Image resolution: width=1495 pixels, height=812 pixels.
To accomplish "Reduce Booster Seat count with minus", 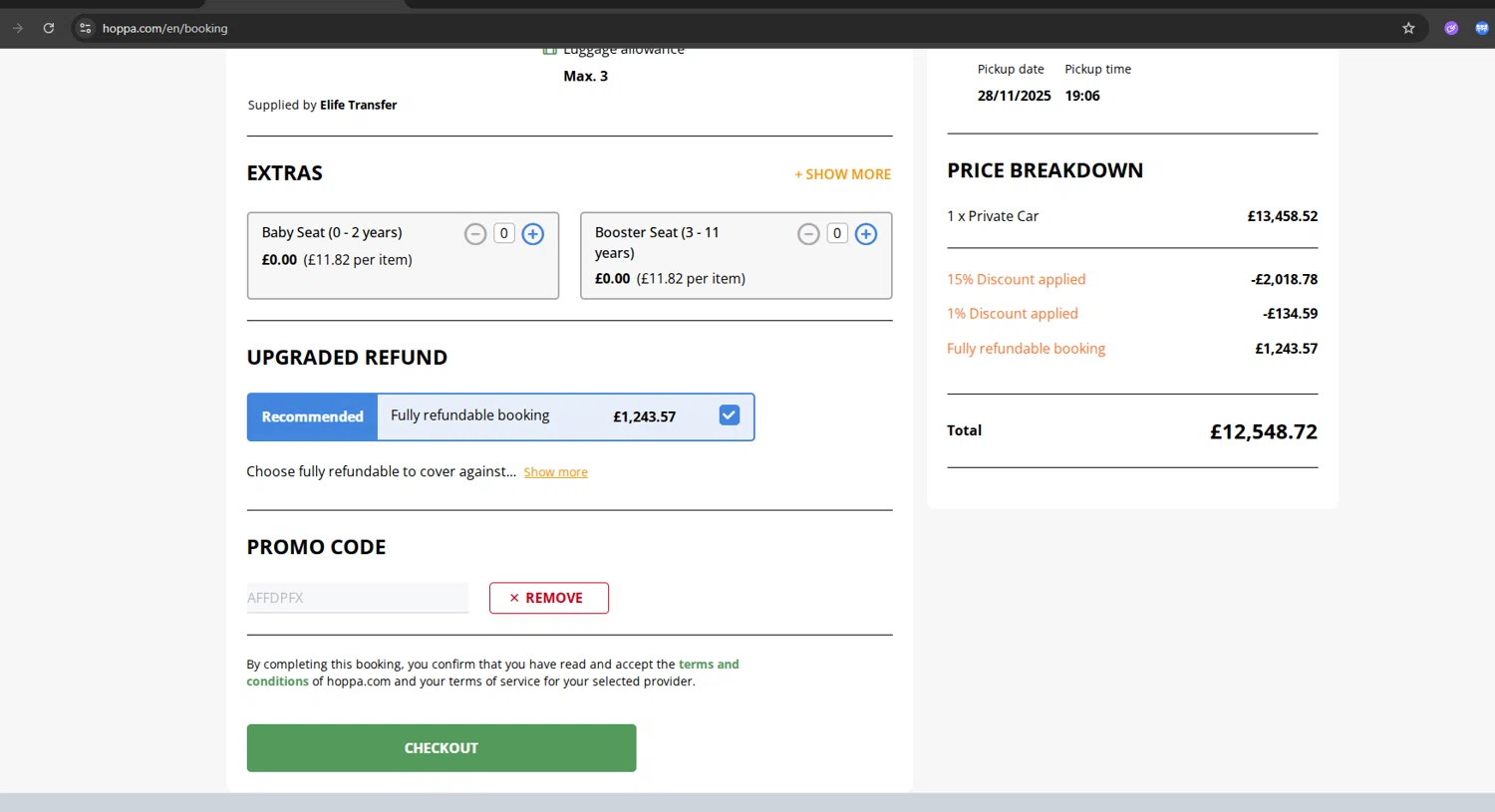I will (x=808, y=234).
